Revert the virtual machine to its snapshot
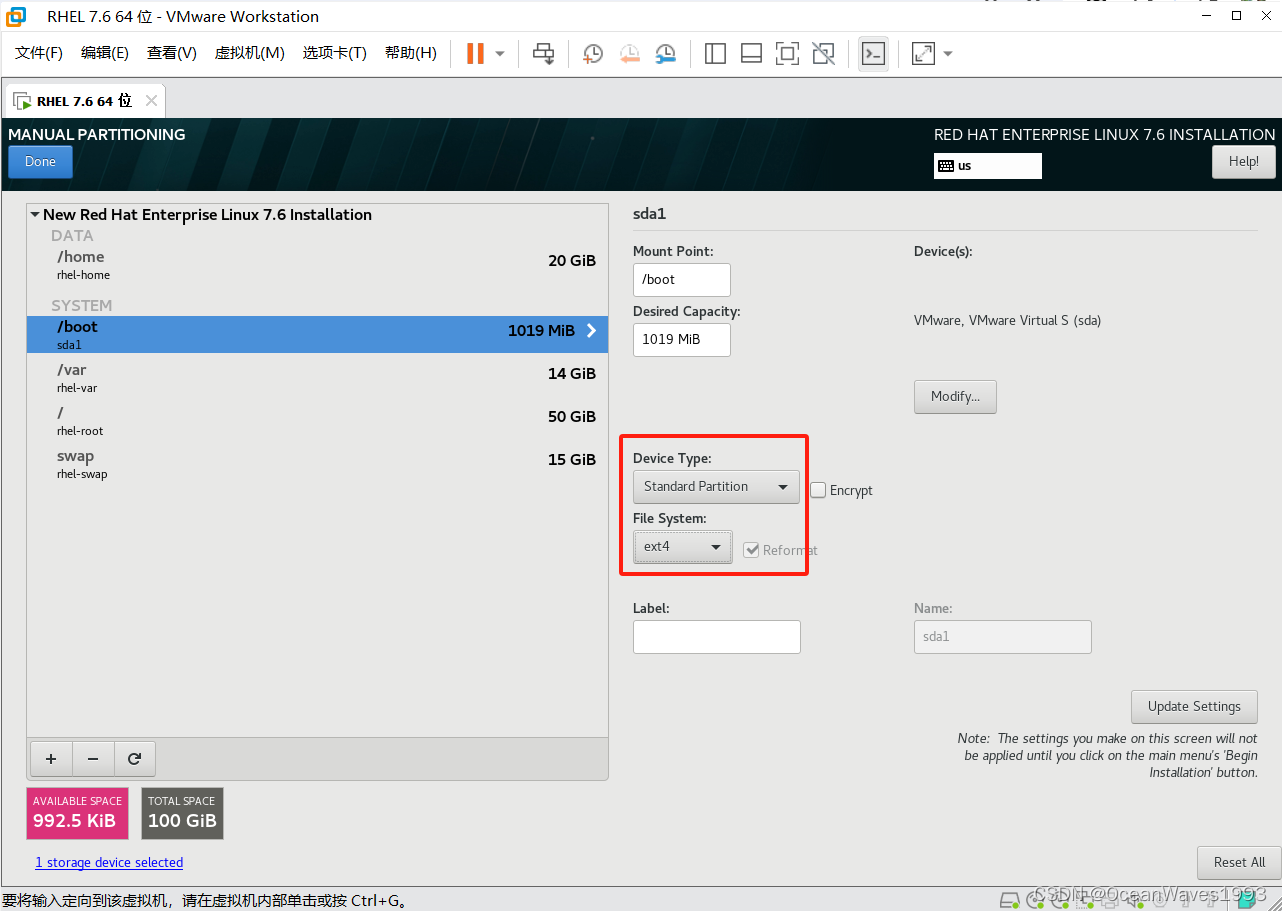 (x=629, y=53)
